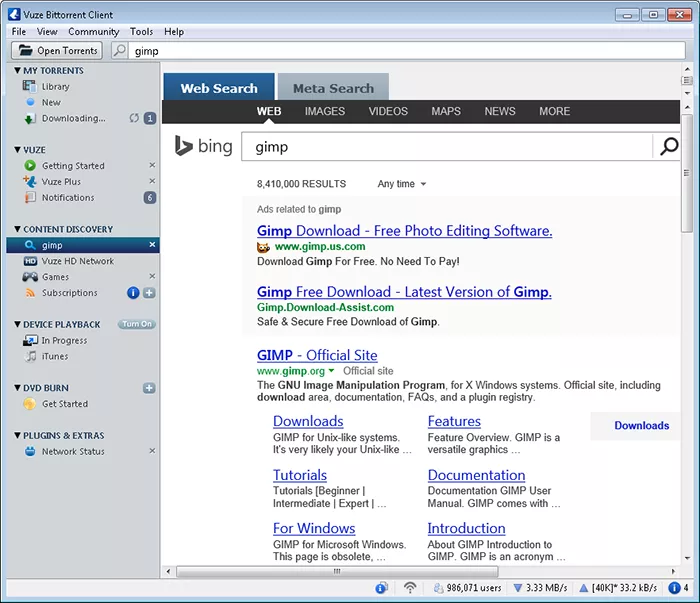Open the Tools menu
Image resolution: width=700 pixels, height=603 pixels.
[x=142, y=32]
